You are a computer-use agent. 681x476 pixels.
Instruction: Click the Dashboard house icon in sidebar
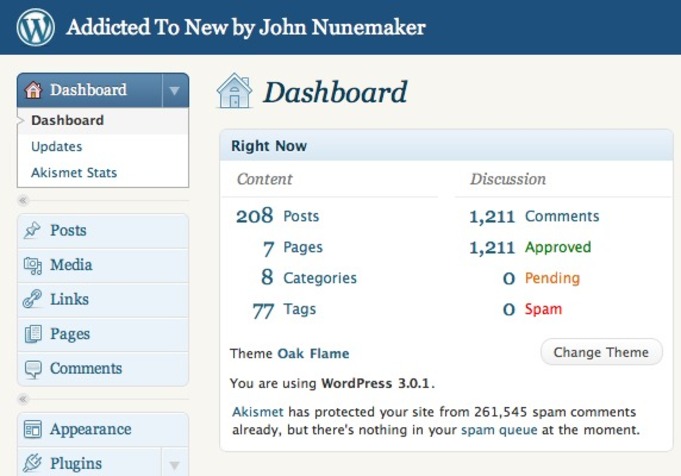[x=33, y=90]
